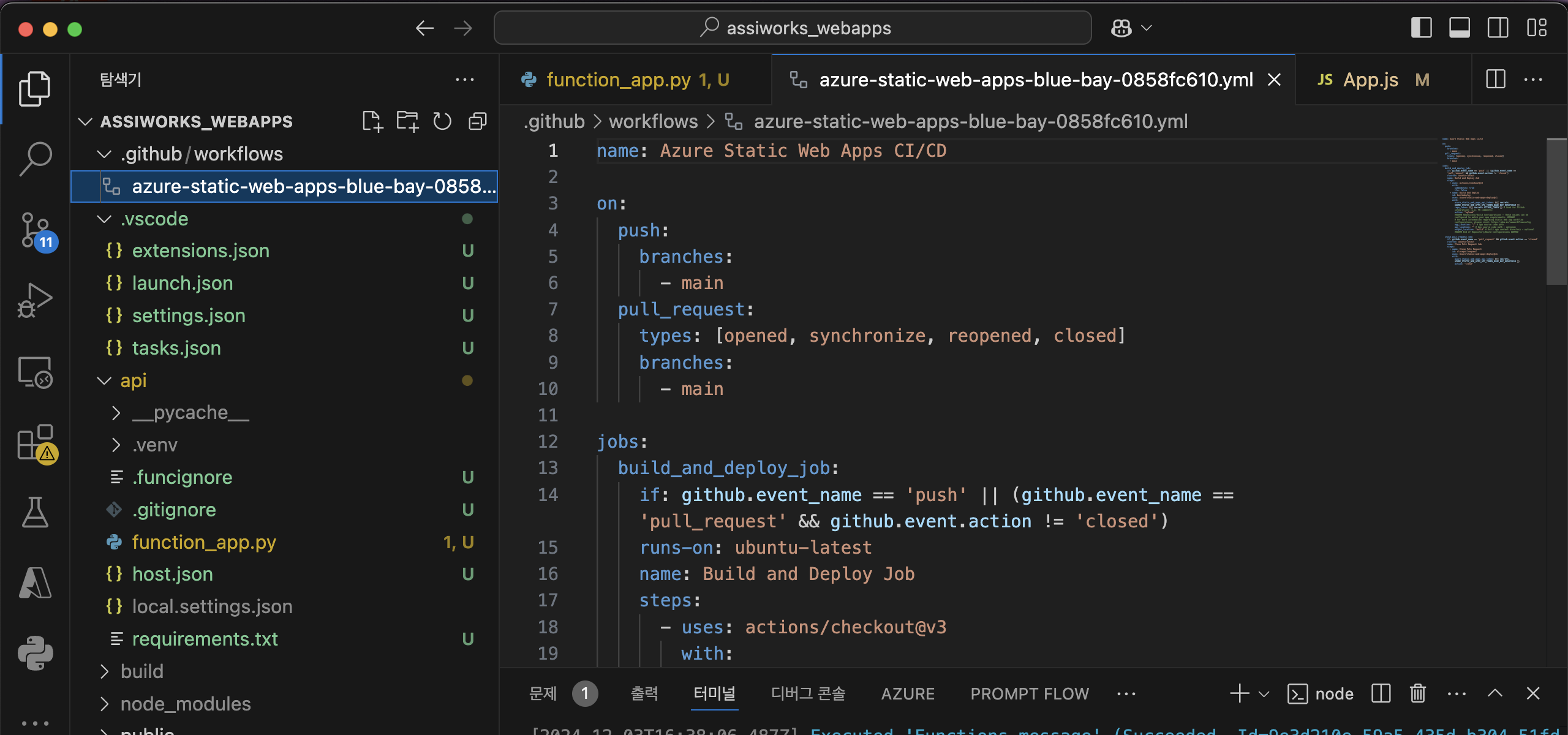Screen dimensions: 1568x735
Task: Open the Search view in activity bar
Action: click(x=35, y=159)
